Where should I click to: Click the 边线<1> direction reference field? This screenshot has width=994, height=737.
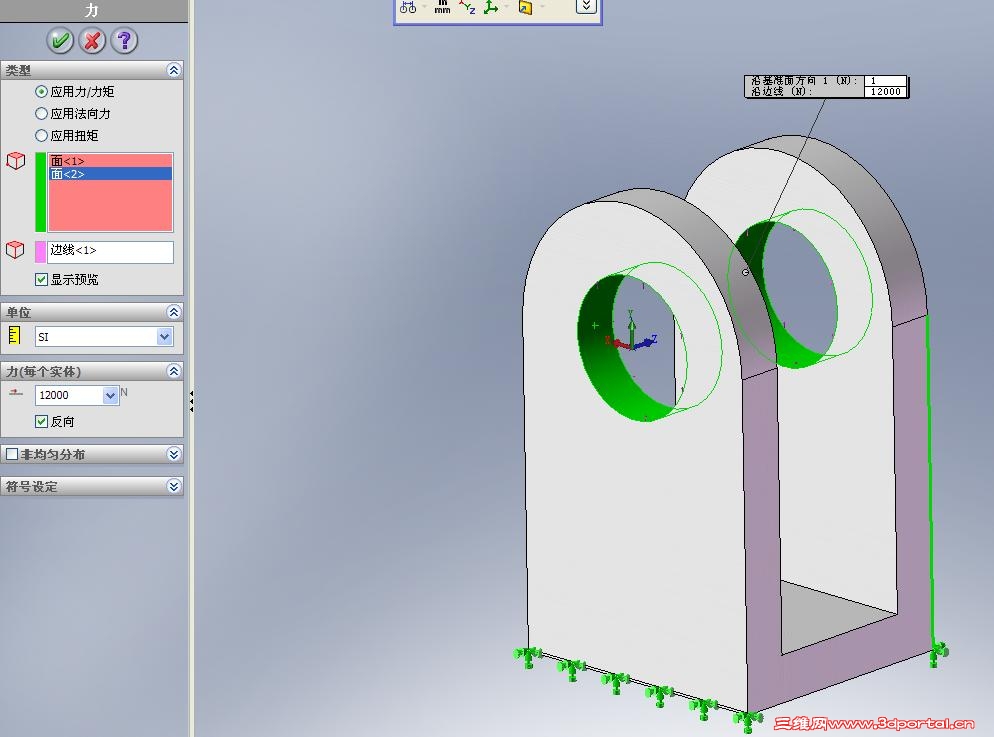[x=110, y=252]
